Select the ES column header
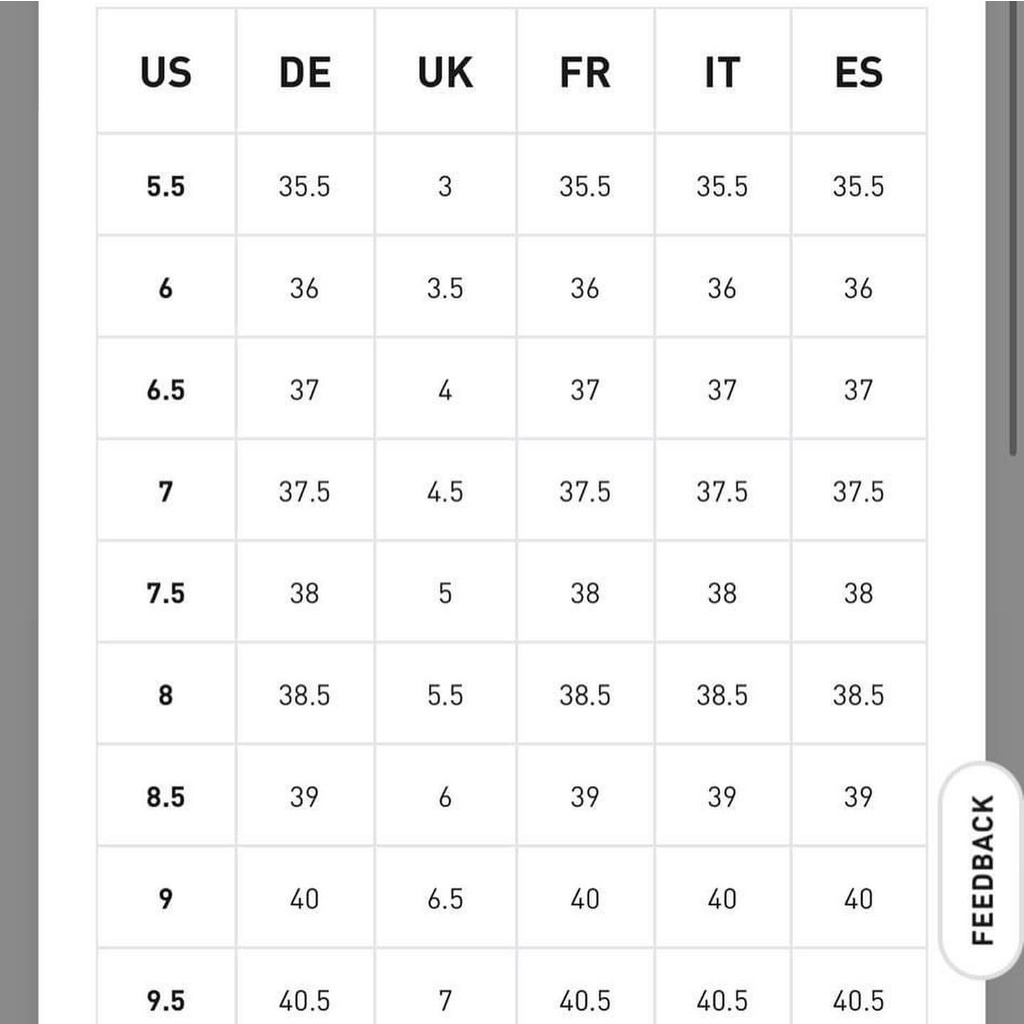Screen dimensions: 1024x1024 tap(859, 73)
